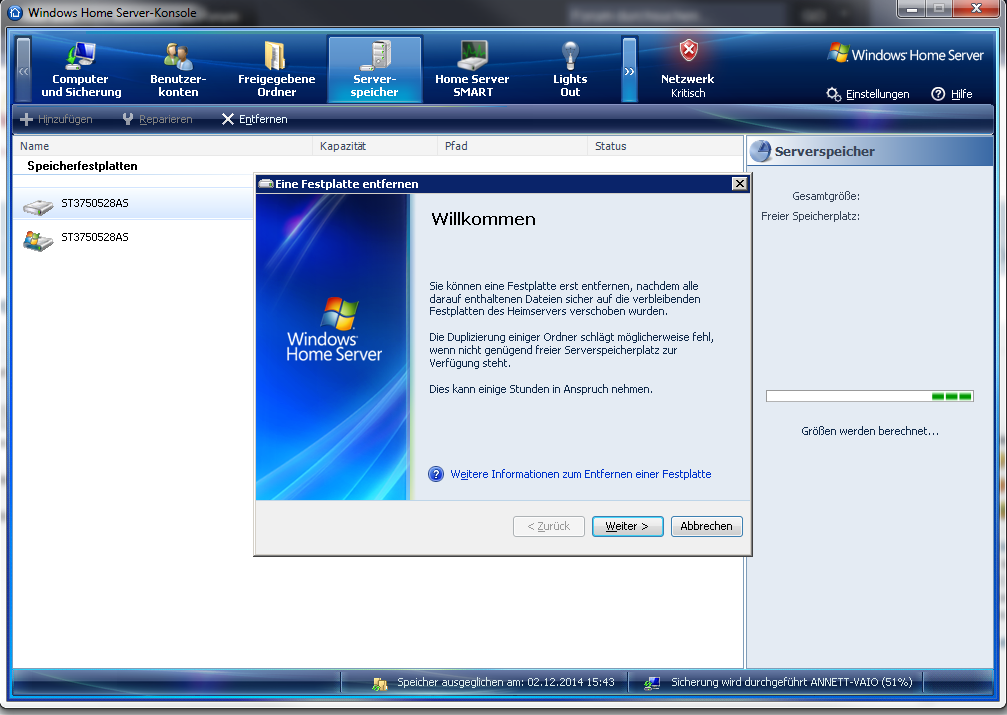Close the Eine Festplatte entfernen dialog

(x=740, y=184)
